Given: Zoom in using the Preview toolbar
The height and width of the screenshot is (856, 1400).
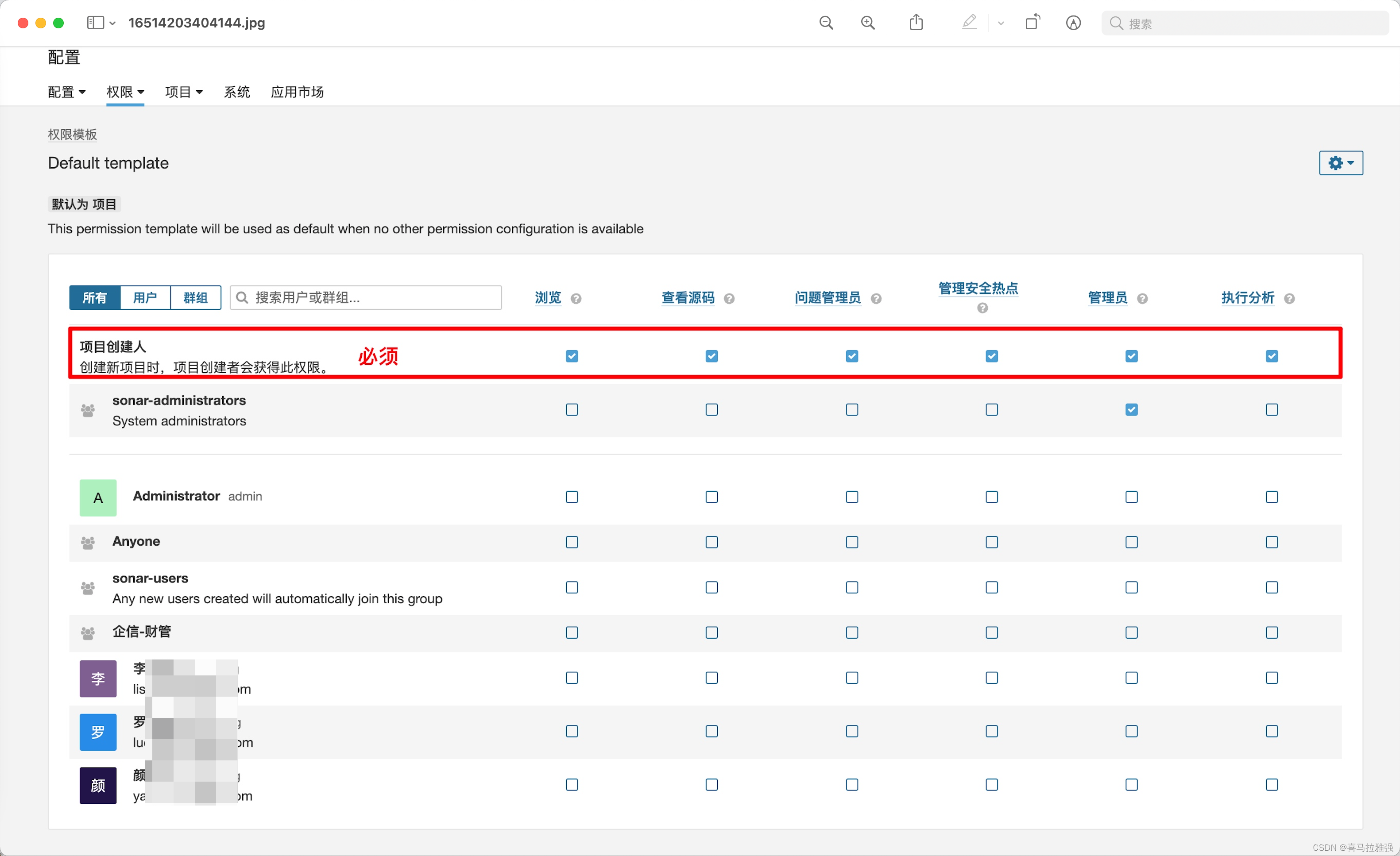Looking at the screenshot, I should tap(868, 23).
